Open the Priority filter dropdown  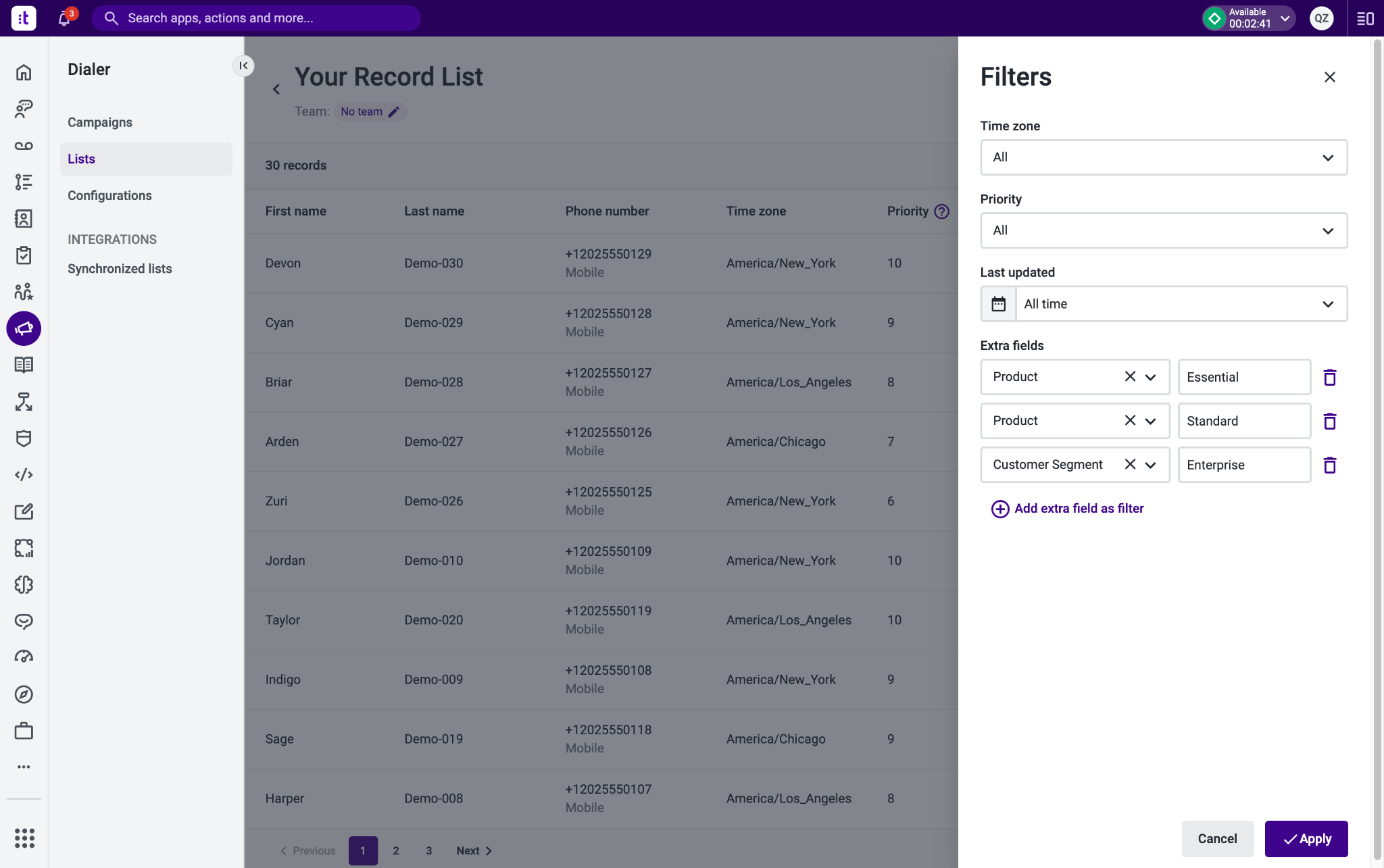click(x=1163, y=230)
